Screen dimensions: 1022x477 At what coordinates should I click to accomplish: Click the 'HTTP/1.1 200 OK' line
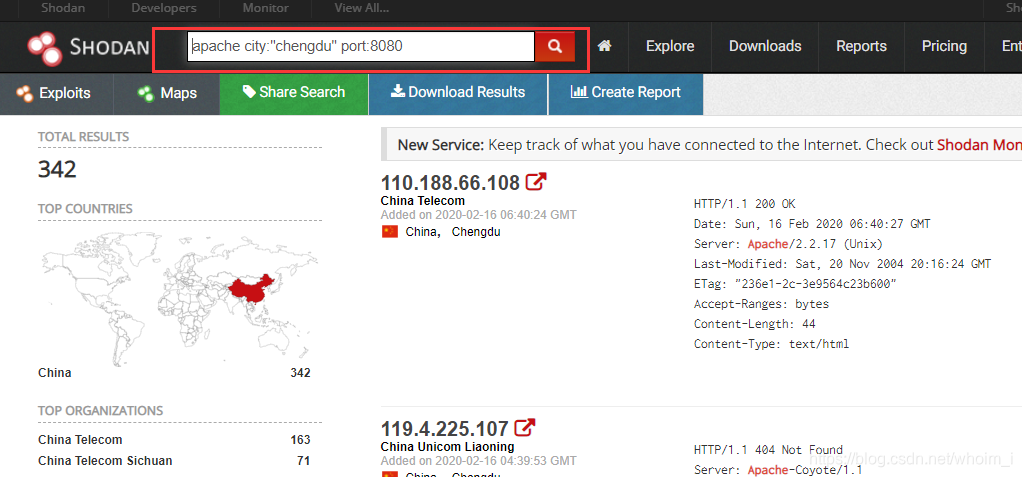[x=744, y=204]
